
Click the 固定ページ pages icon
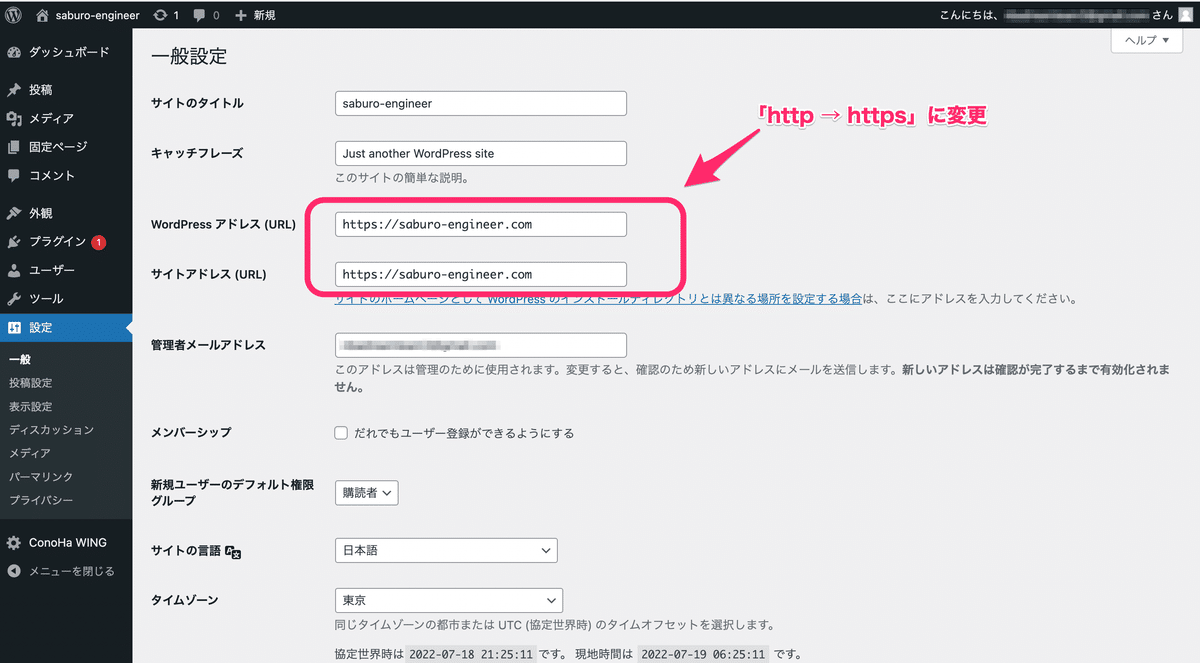[14, 147]
